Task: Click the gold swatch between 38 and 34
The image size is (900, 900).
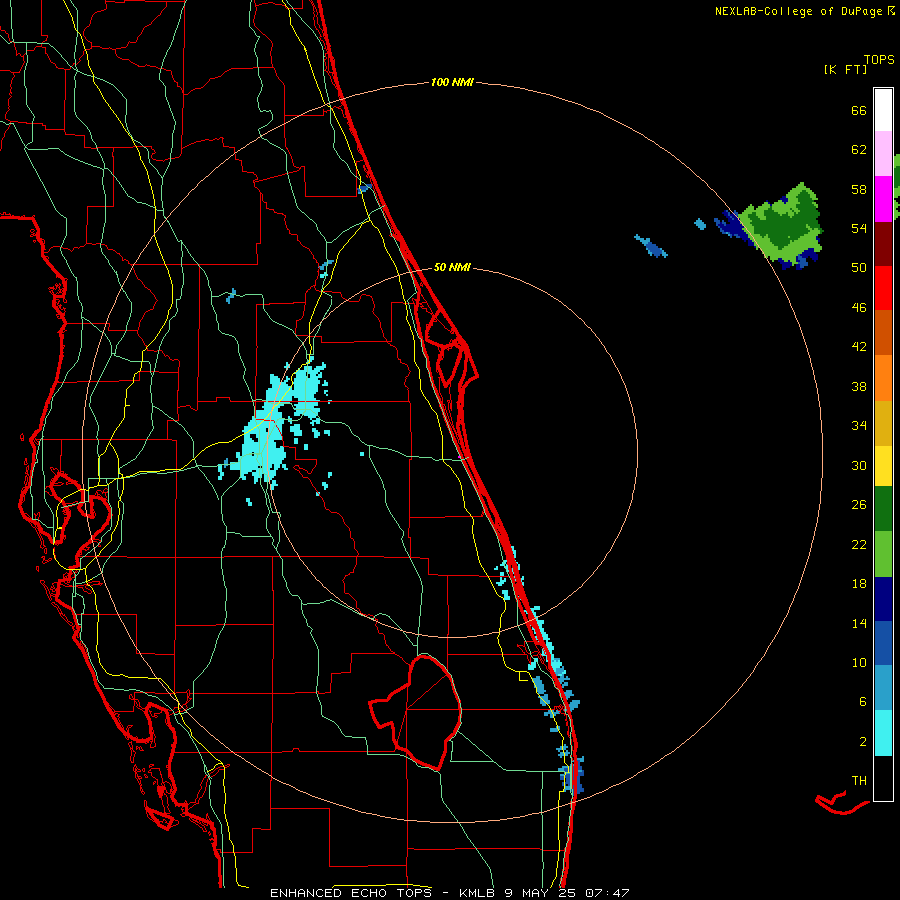Action: pyautogui.click(x=883, y=423)
